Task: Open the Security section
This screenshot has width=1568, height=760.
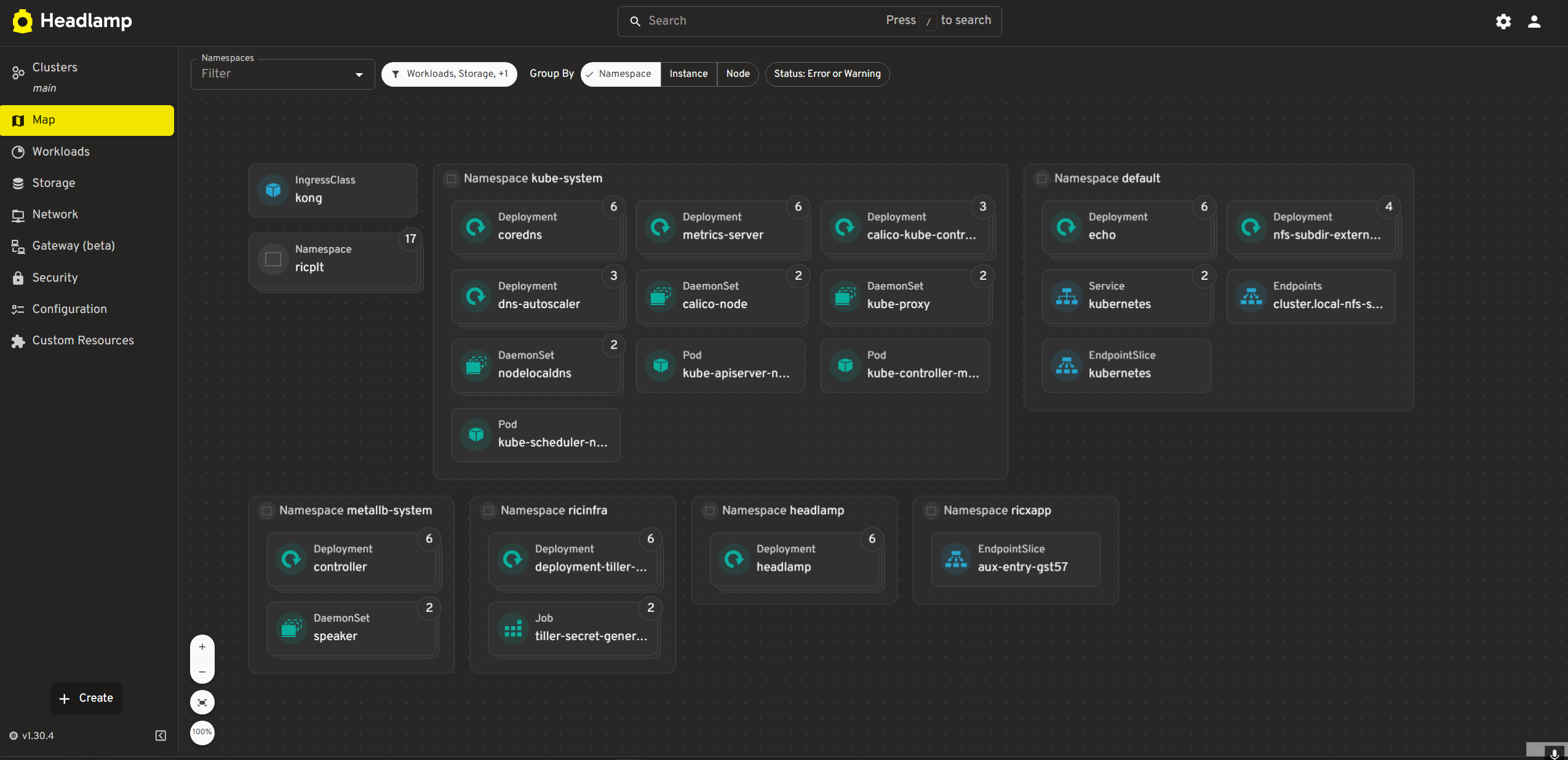Action: [x=87, y=278]
